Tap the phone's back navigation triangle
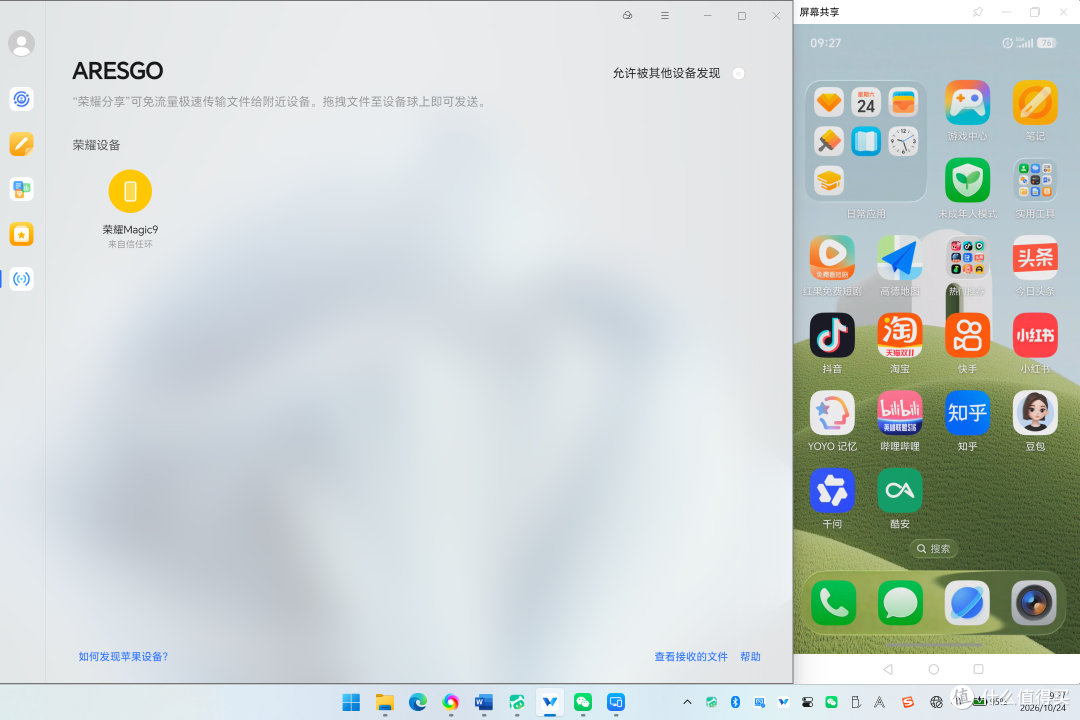 889,669
